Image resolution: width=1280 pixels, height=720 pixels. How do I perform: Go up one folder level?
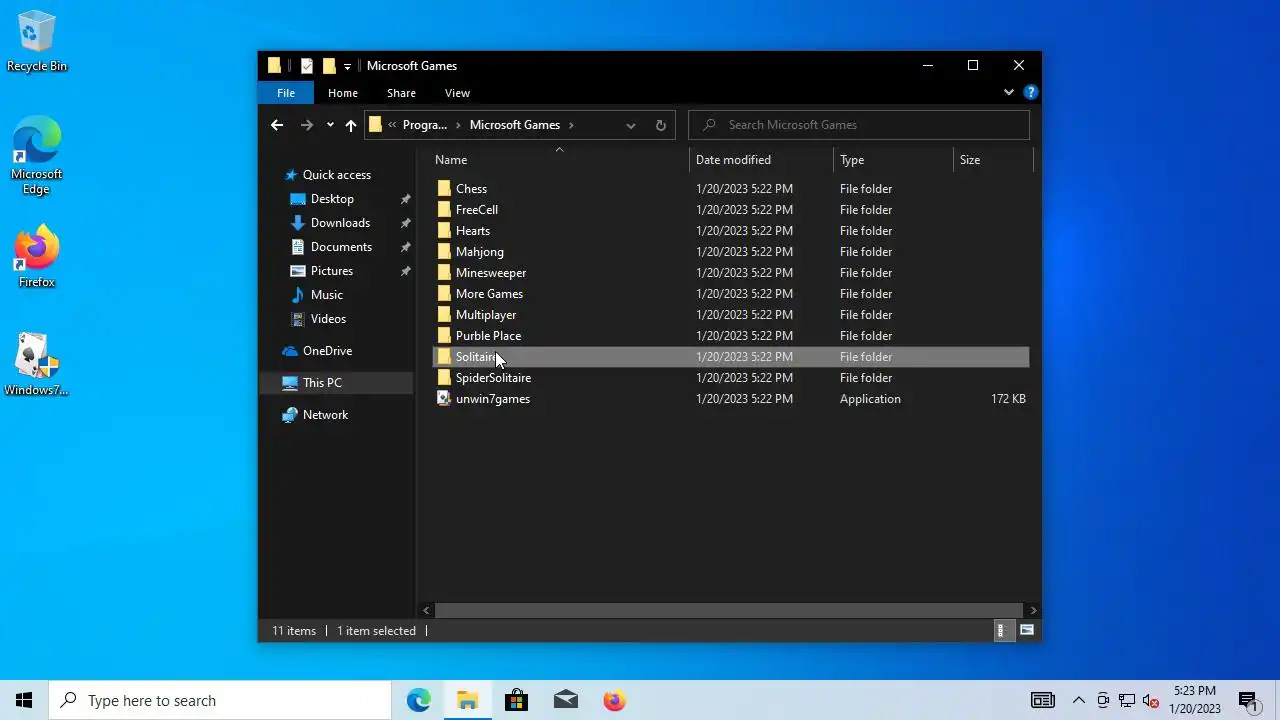(x=350, y=125)
